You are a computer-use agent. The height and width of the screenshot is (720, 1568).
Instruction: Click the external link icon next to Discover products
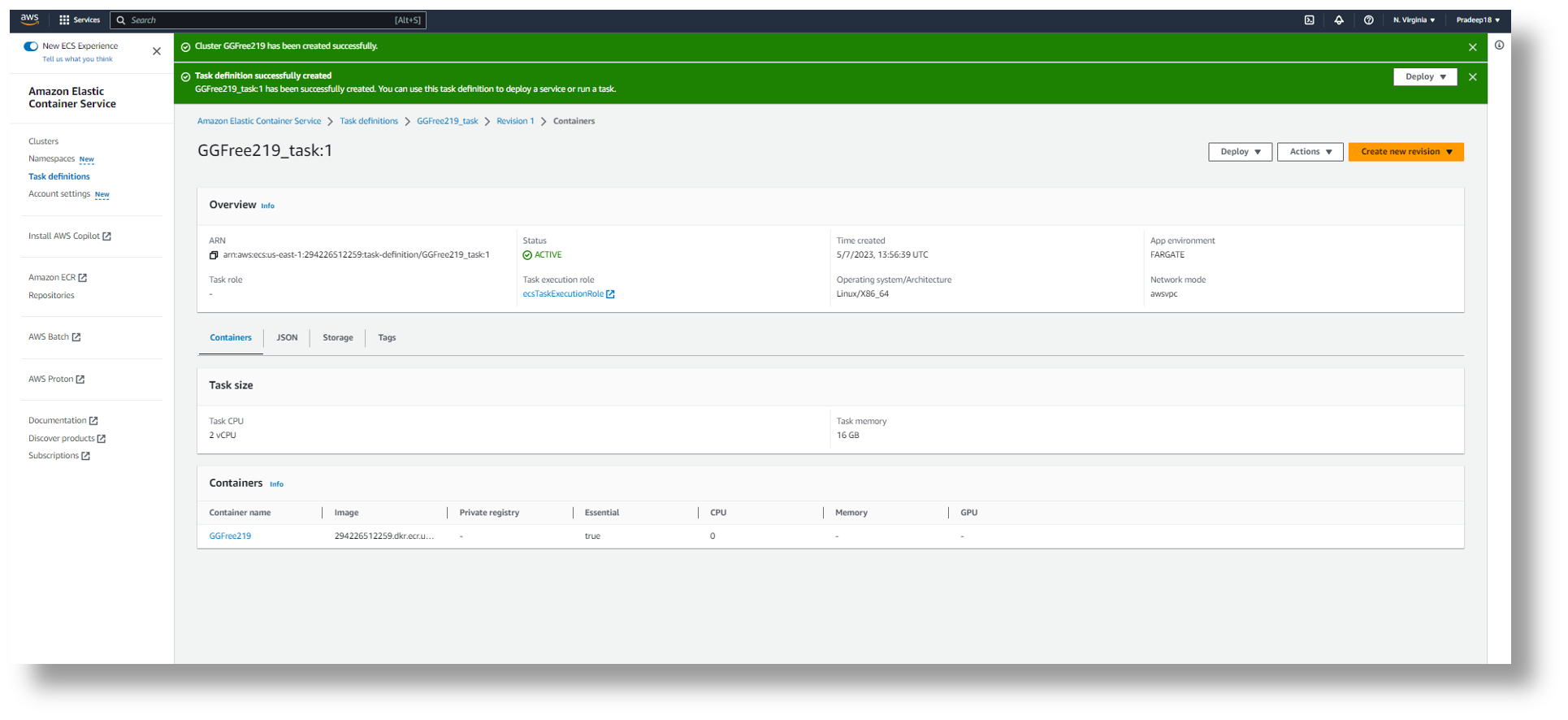tap(102, 439)
